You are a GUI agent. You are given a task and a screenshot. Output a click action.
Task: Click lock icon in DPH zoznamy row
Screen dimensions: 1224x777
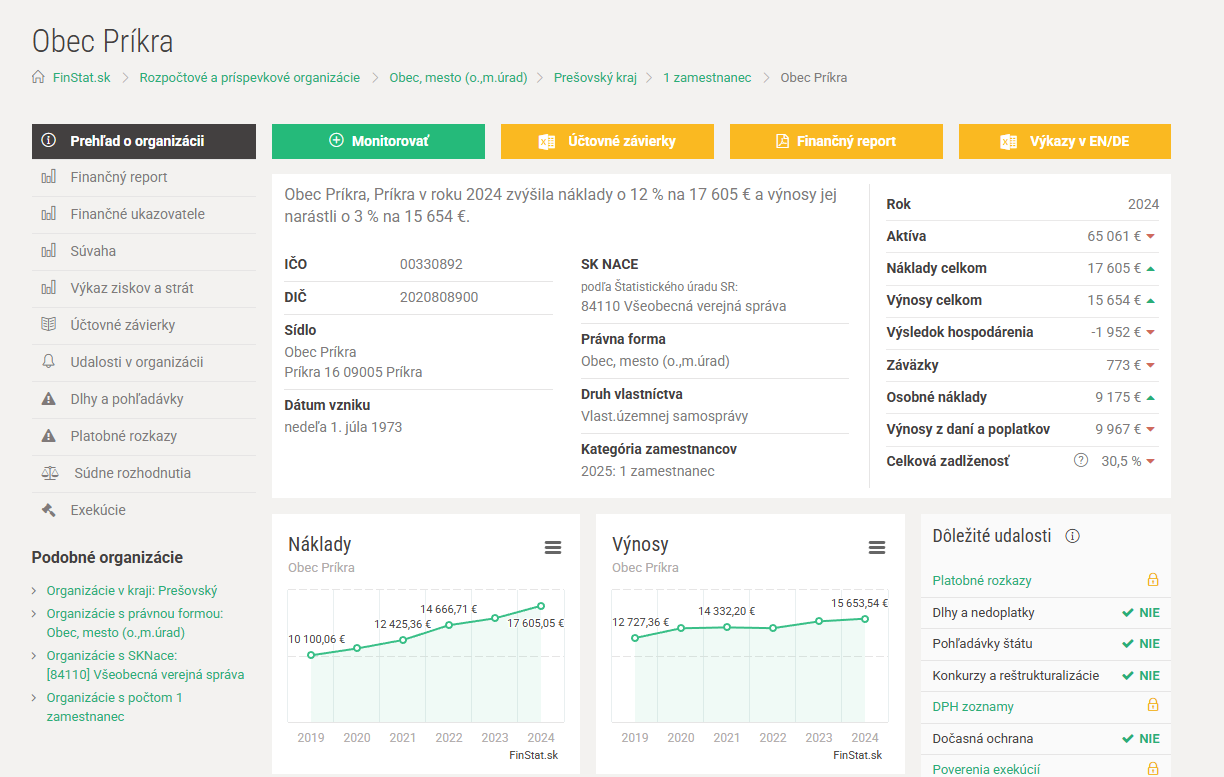click(x=1152, y=706)
